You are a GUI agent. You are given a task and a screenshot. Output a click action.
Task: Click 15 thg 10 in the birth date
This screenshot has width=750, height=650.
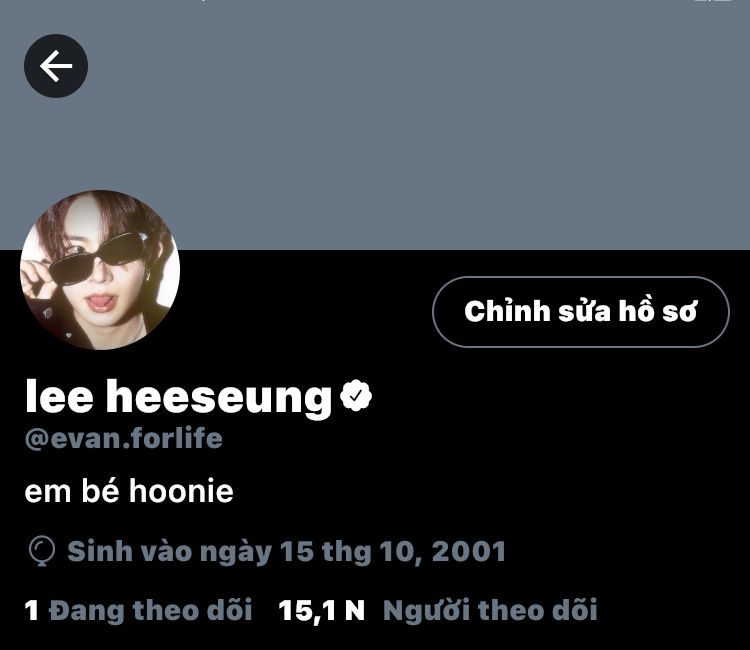[349, 552]
